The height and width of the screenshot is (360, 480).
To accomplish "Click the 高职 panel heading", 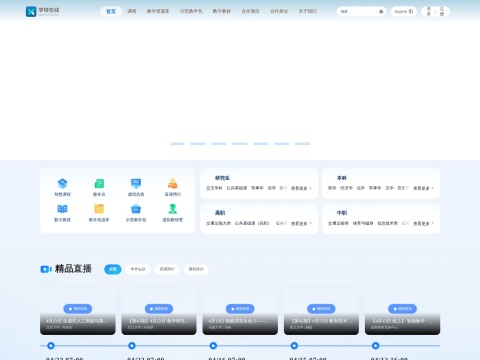I will pyautogui.click(x=220, y=213).
